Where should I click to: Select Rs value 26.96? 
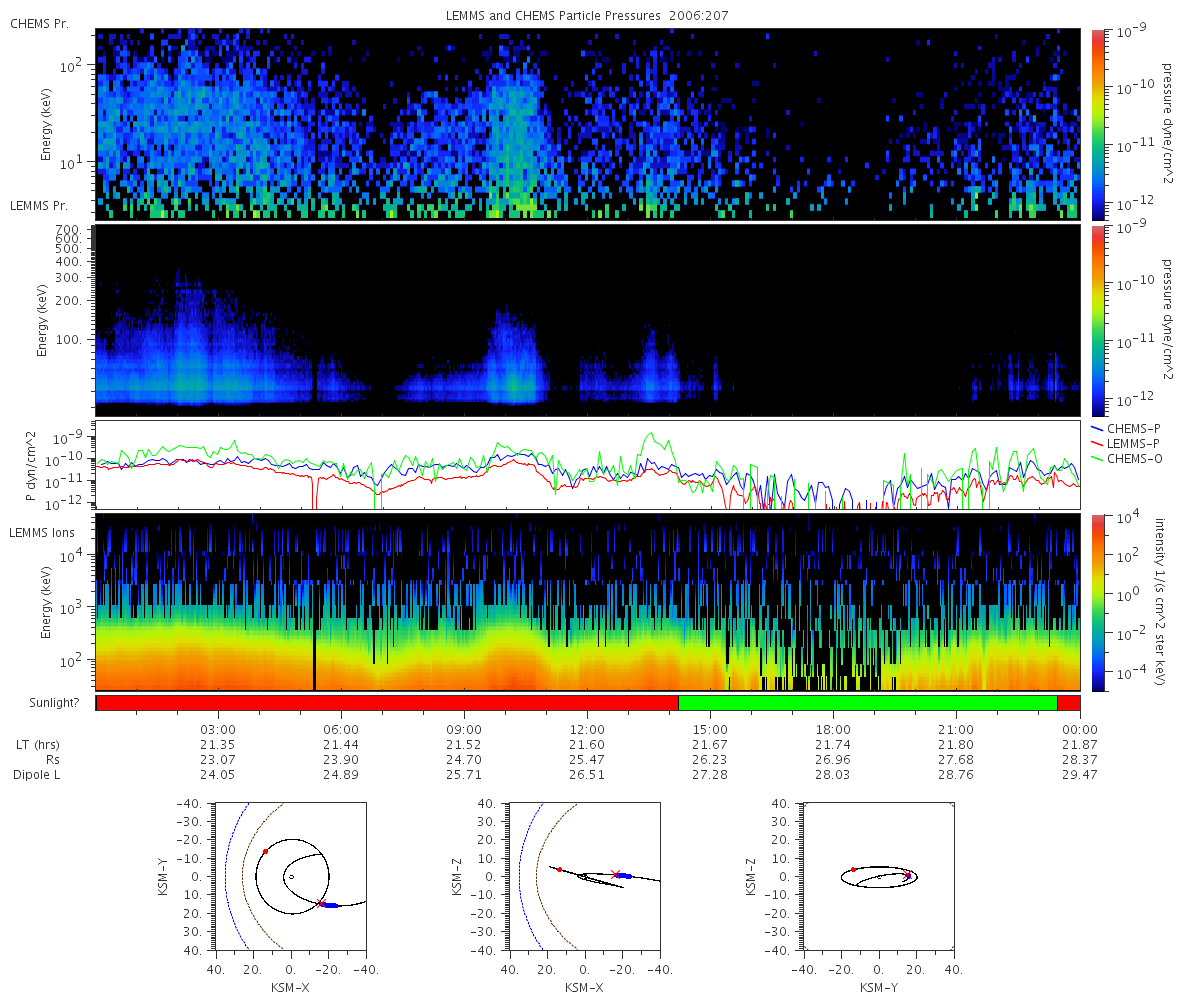pos(833,760)
